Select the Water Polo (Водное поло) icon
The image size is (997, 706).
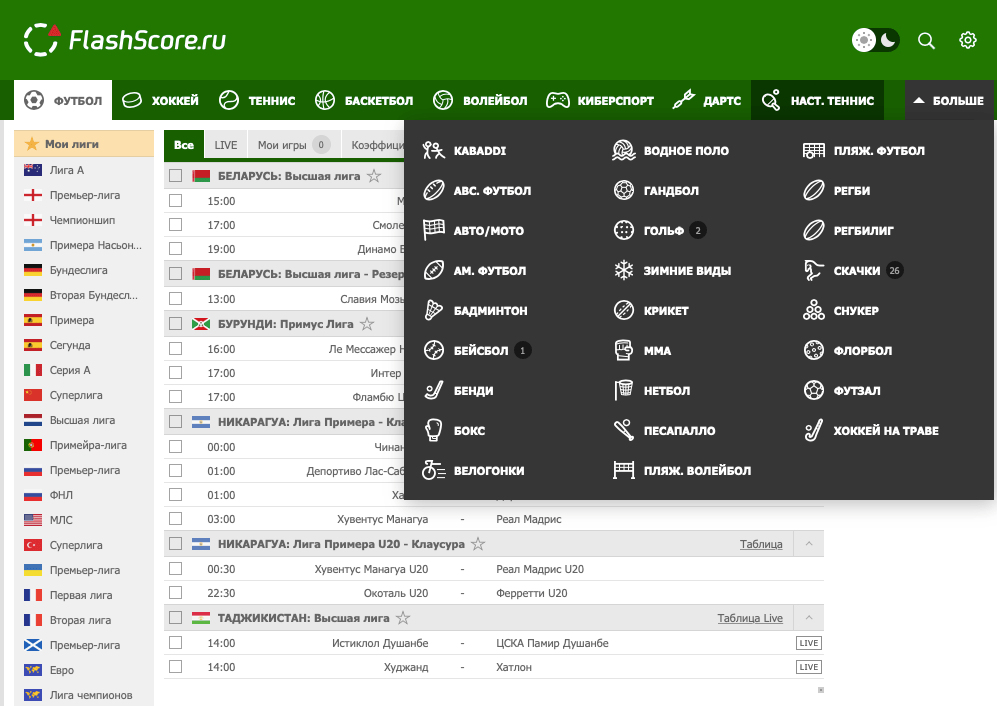[x=624, y=151]
